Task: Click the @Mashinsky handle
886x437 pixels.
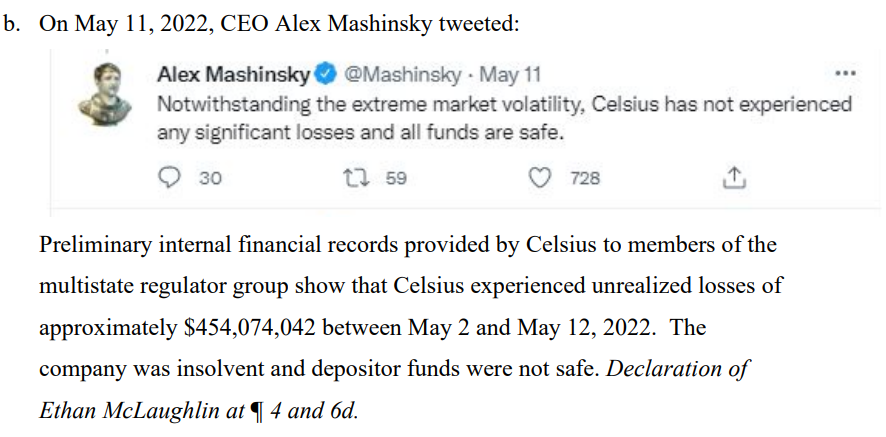Action: (x=403, y=74)
